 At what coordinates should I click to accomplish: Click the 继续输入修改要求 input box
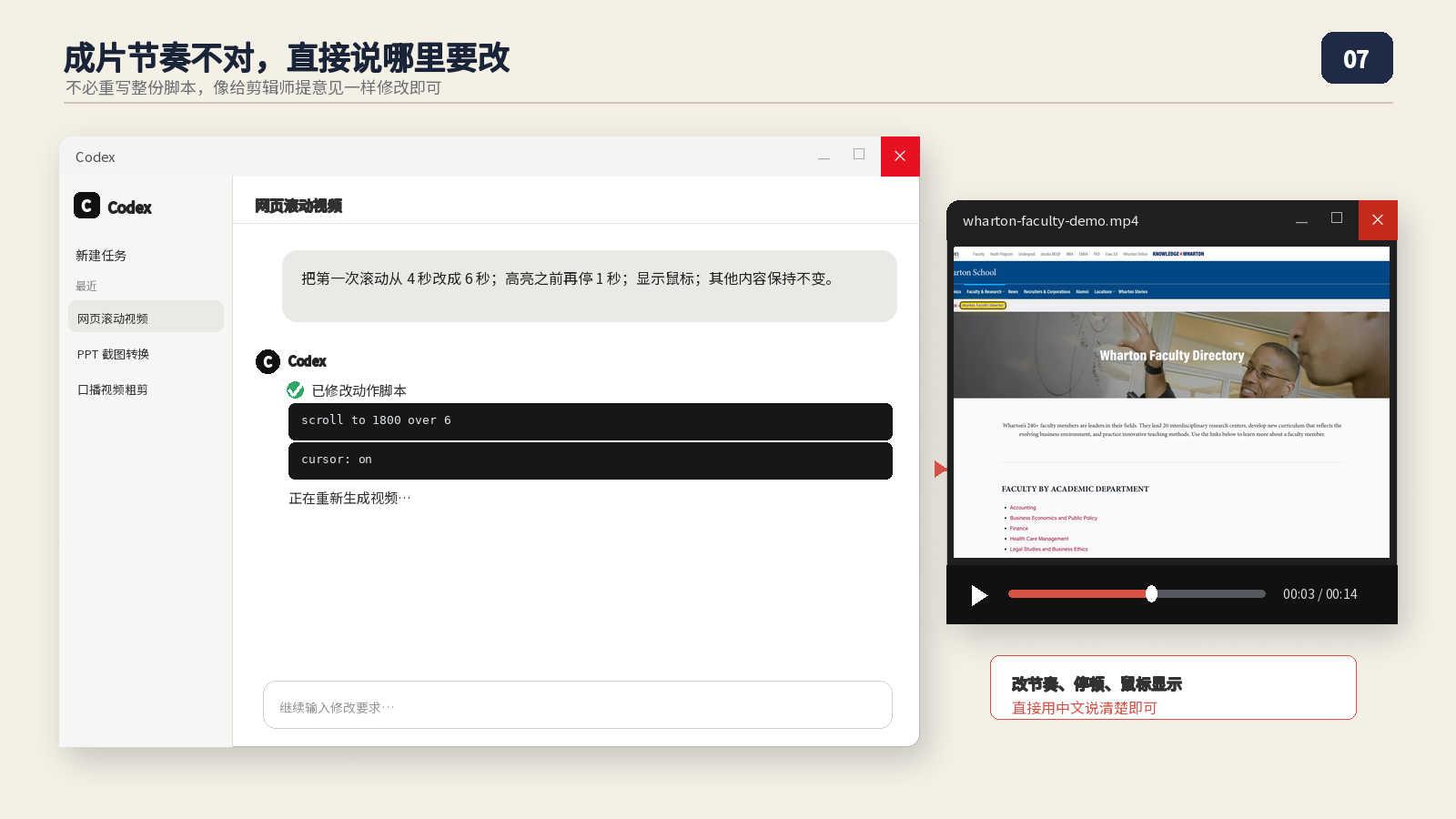tap(578, 705)
